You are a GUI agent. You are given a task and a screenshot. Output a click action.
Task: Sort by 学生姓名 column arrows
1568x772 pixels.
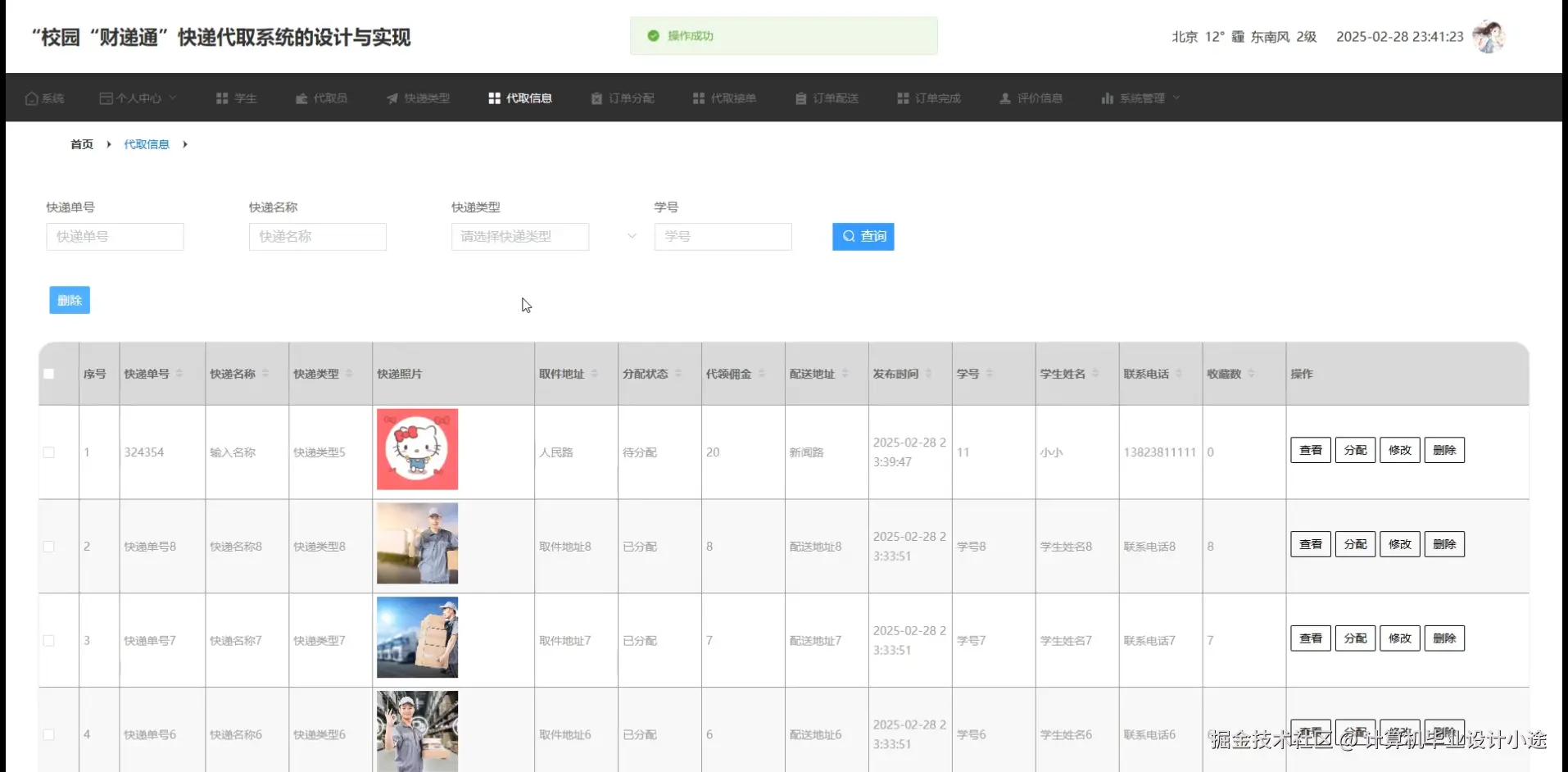click(x=1096, y=374)
